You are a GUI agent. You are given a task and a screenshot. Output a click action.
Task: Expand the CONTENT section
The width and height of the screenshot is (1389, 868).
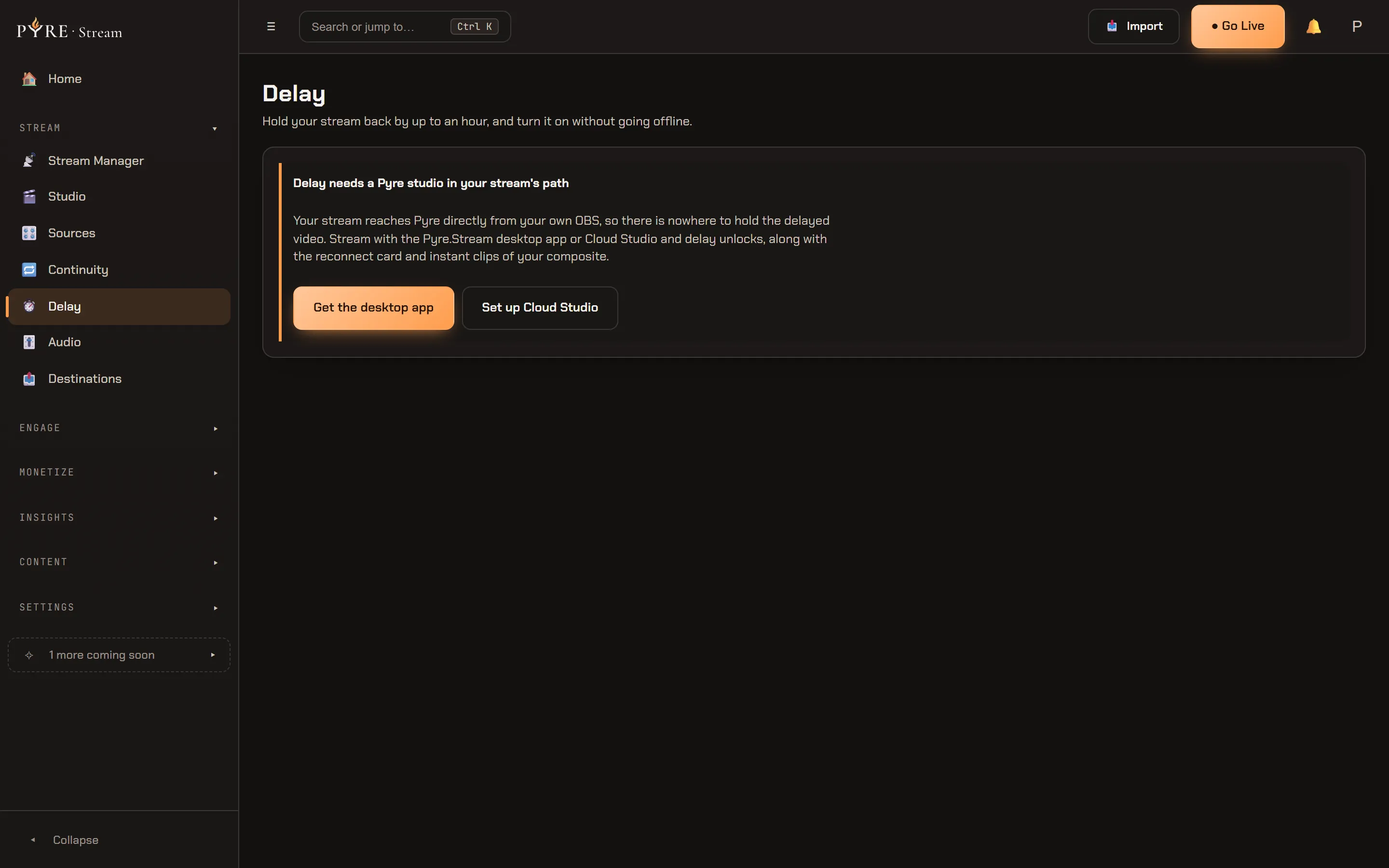coord(119,562)
